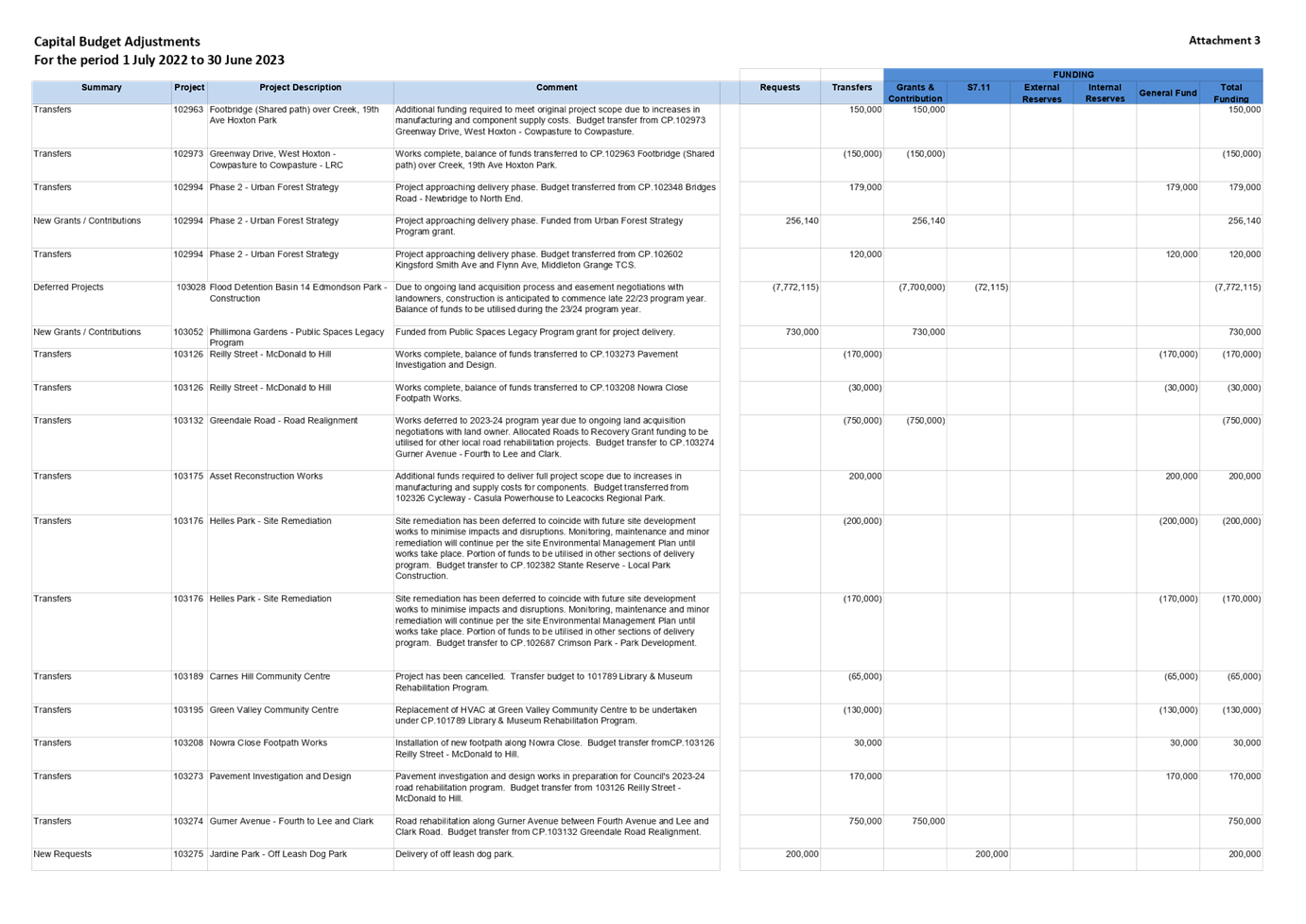The width and height of the screenshot is (1306, 924).
Task: Select project number 103275
Action: (188, 855)
